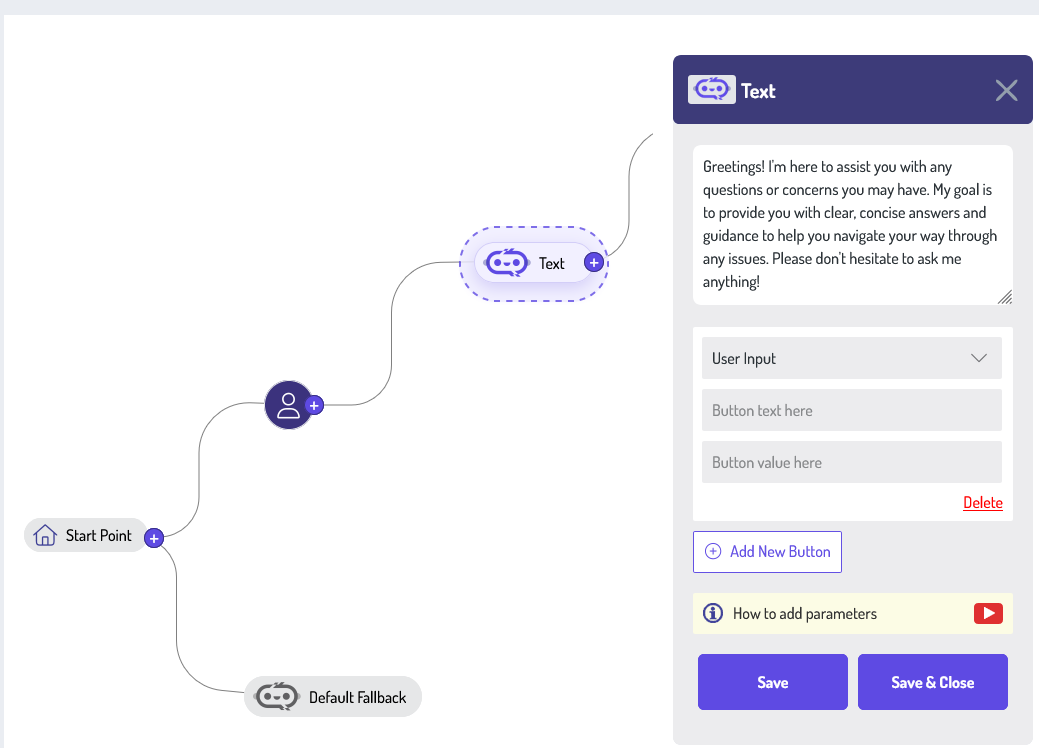Click the plus icon on the Text node

pos(593,263)
